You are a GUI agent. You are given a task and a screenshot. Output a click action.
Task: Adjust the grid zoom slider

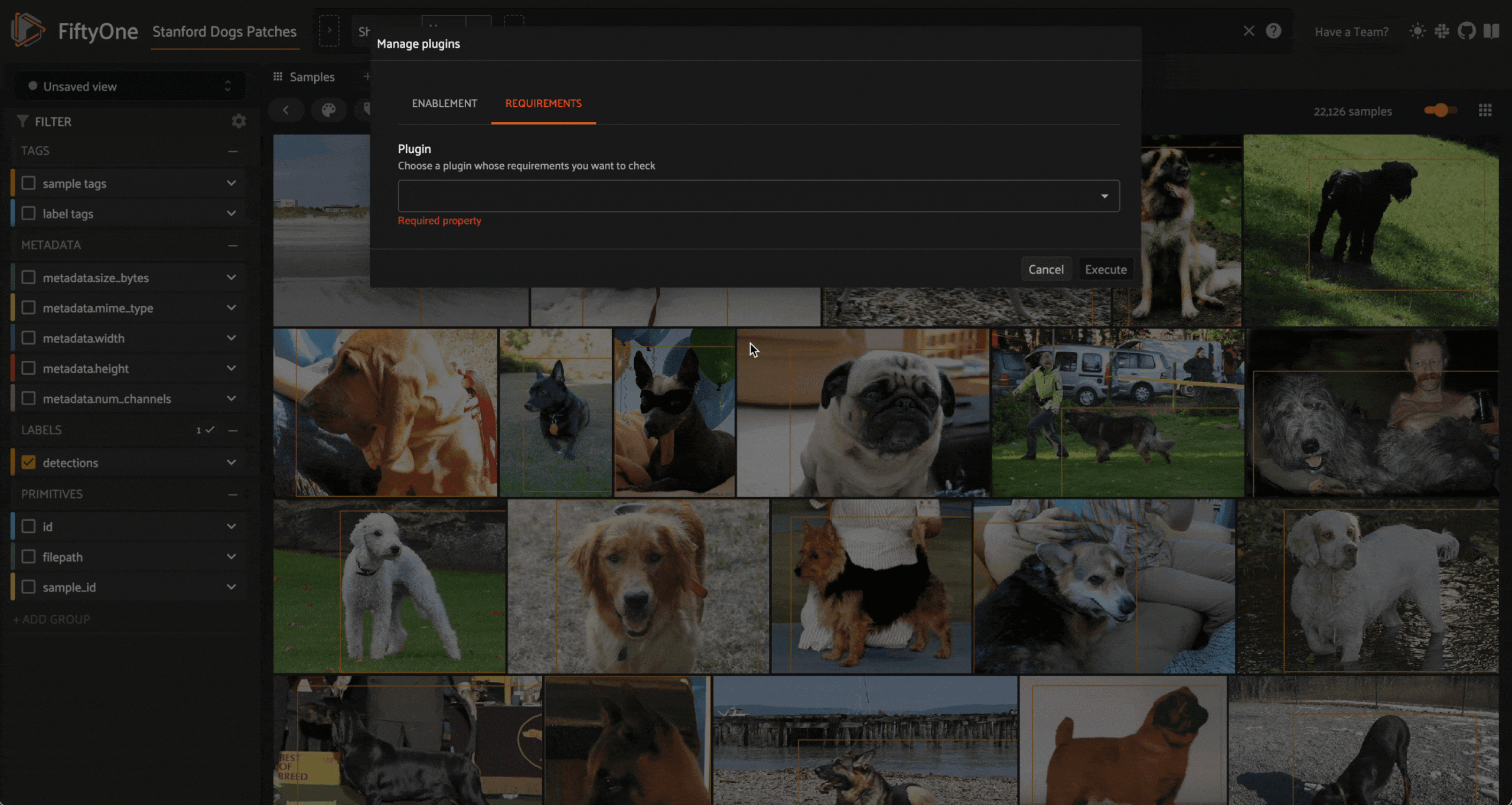tap(1440, 110)
